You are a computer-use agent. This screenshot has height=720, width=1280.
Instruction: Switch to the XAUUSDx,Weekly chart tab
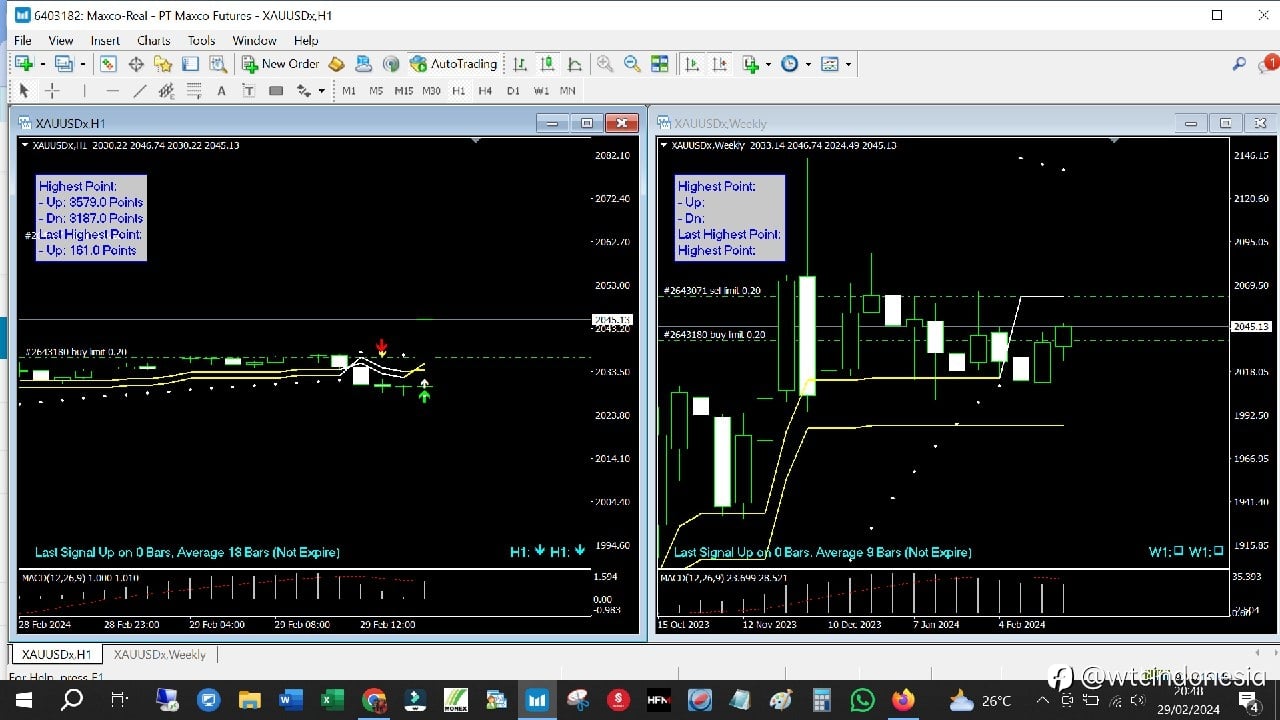tap(160, 655)
